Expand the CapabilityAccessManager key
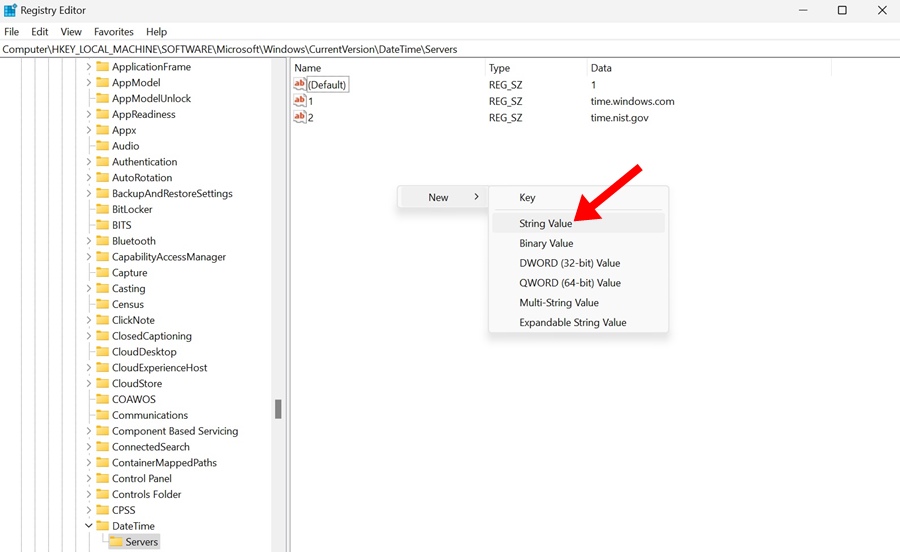The image size is (900, 552). point(88,256)
